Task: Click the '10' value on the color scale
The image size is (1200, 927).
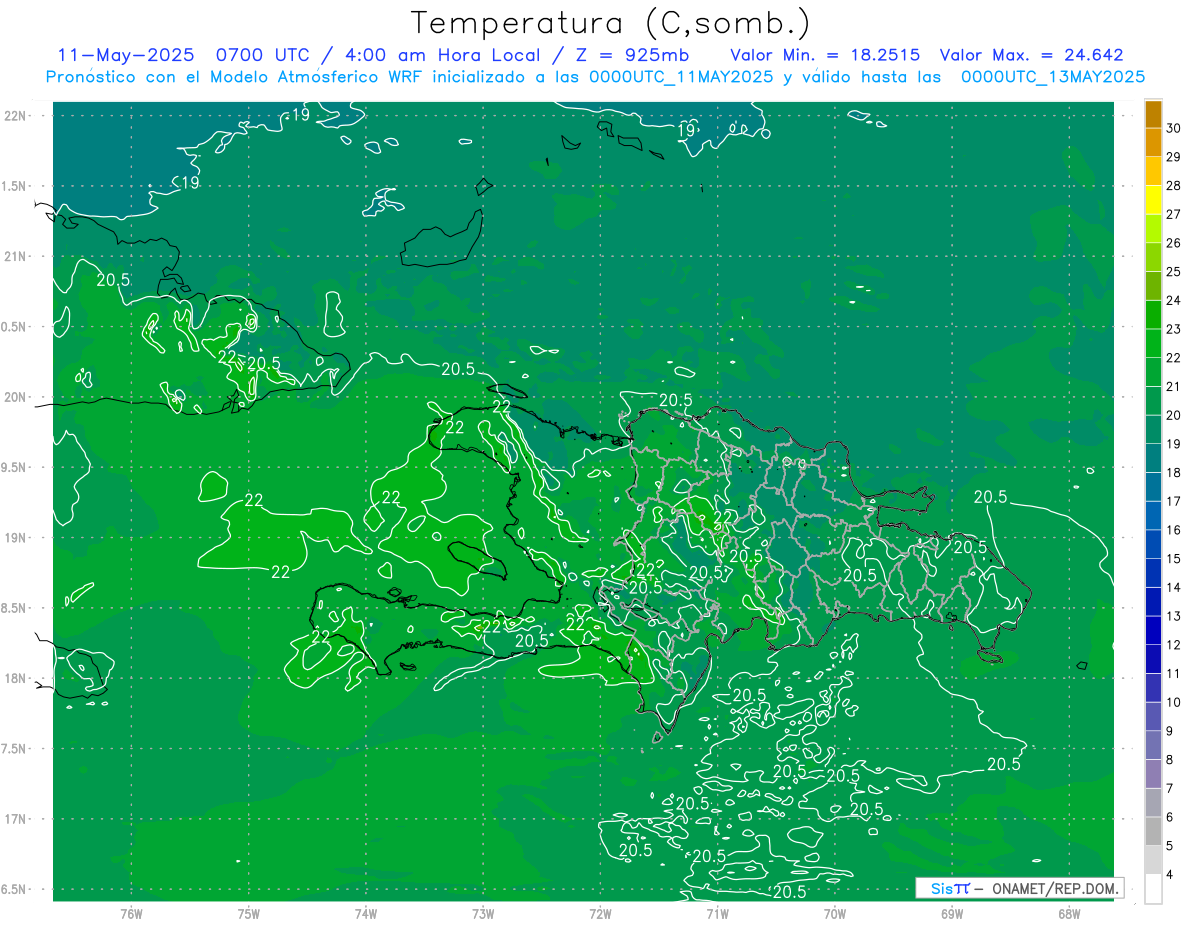Action: coord(1174,702)
